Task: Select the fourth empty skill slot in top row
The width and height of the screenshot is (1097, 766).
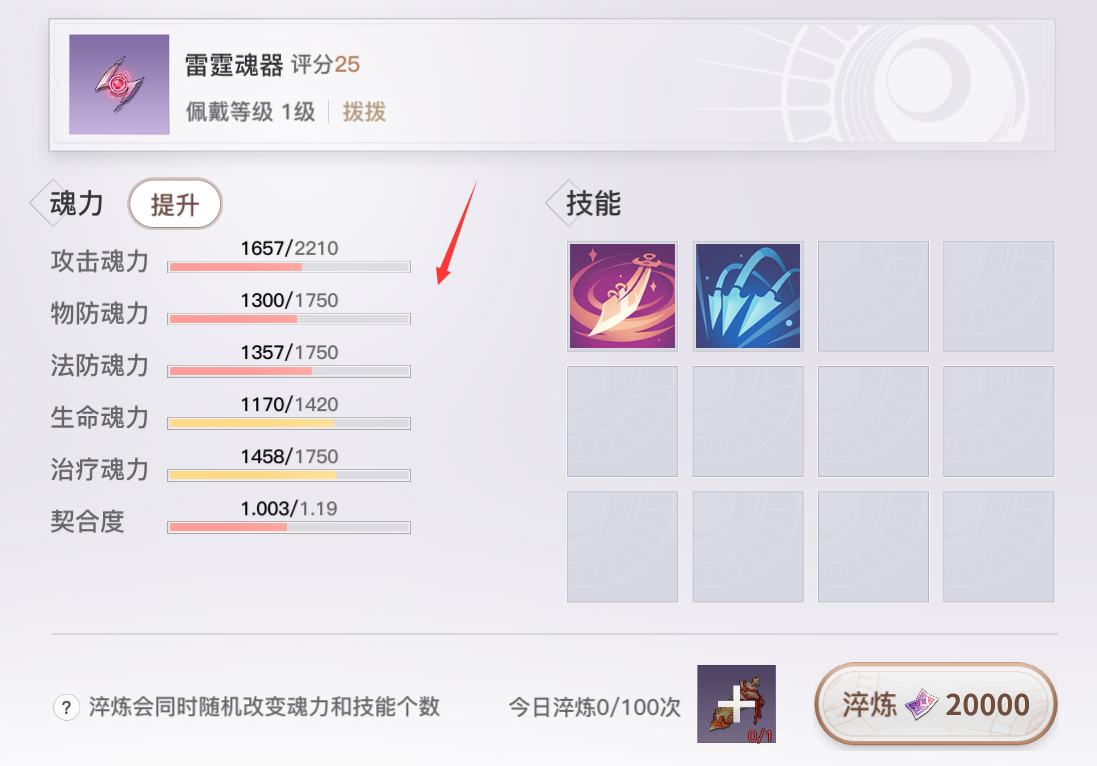Action: pos(998,296)
